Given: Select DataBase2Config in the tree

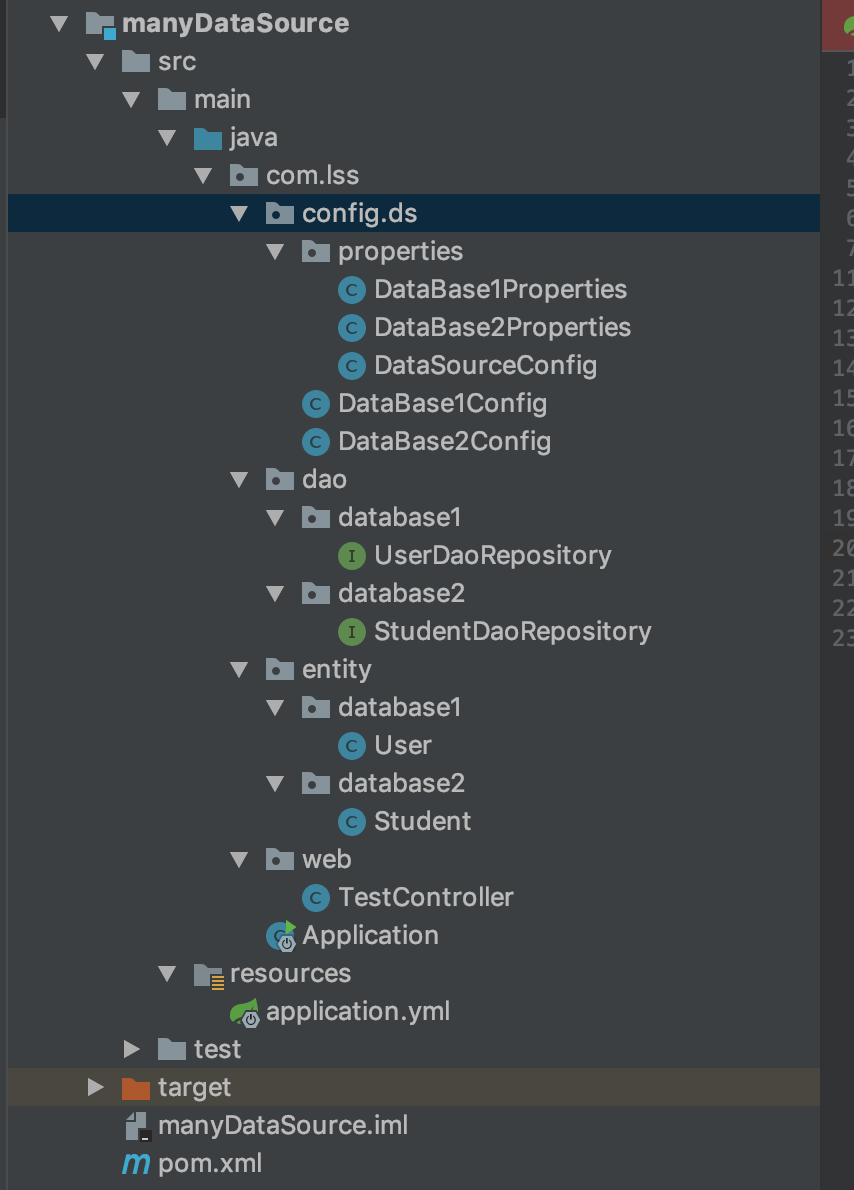Looking at the screenshot, I should [x=444, y=441].
